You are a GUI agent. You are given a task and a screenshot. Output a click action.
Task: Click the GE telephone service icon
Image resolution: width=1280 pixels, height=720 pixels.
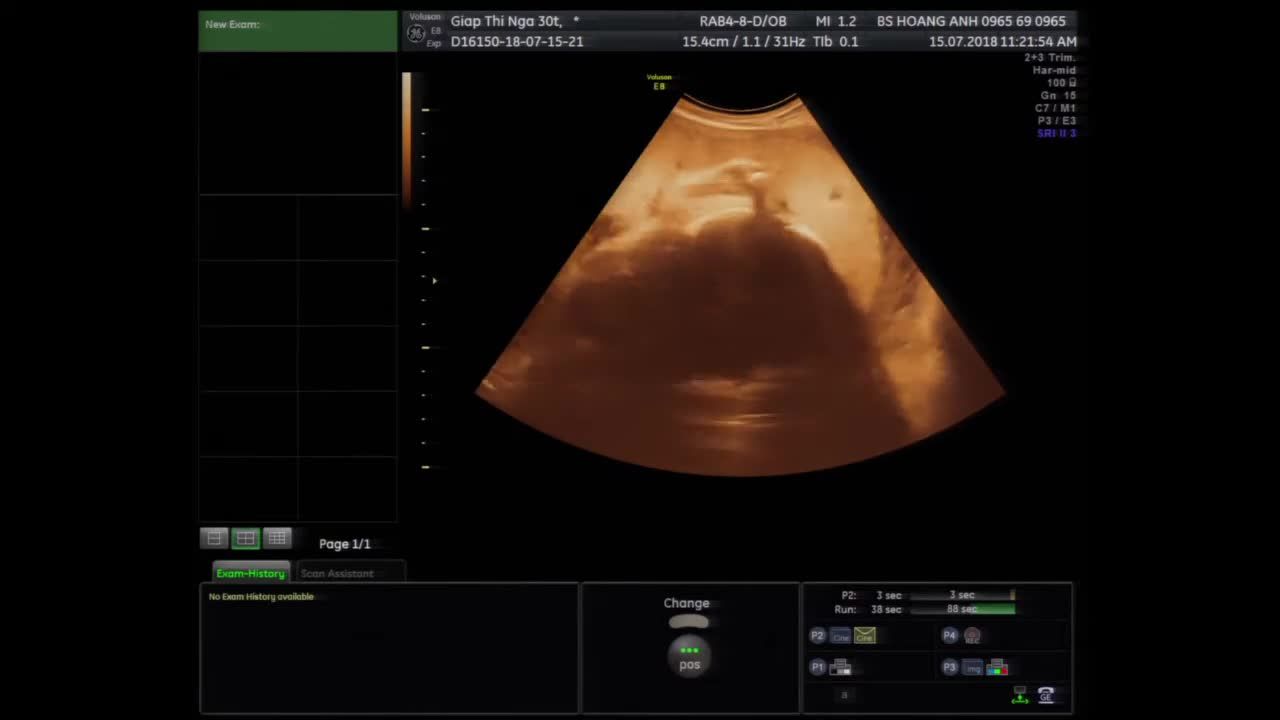click(x=1046, y=696)
